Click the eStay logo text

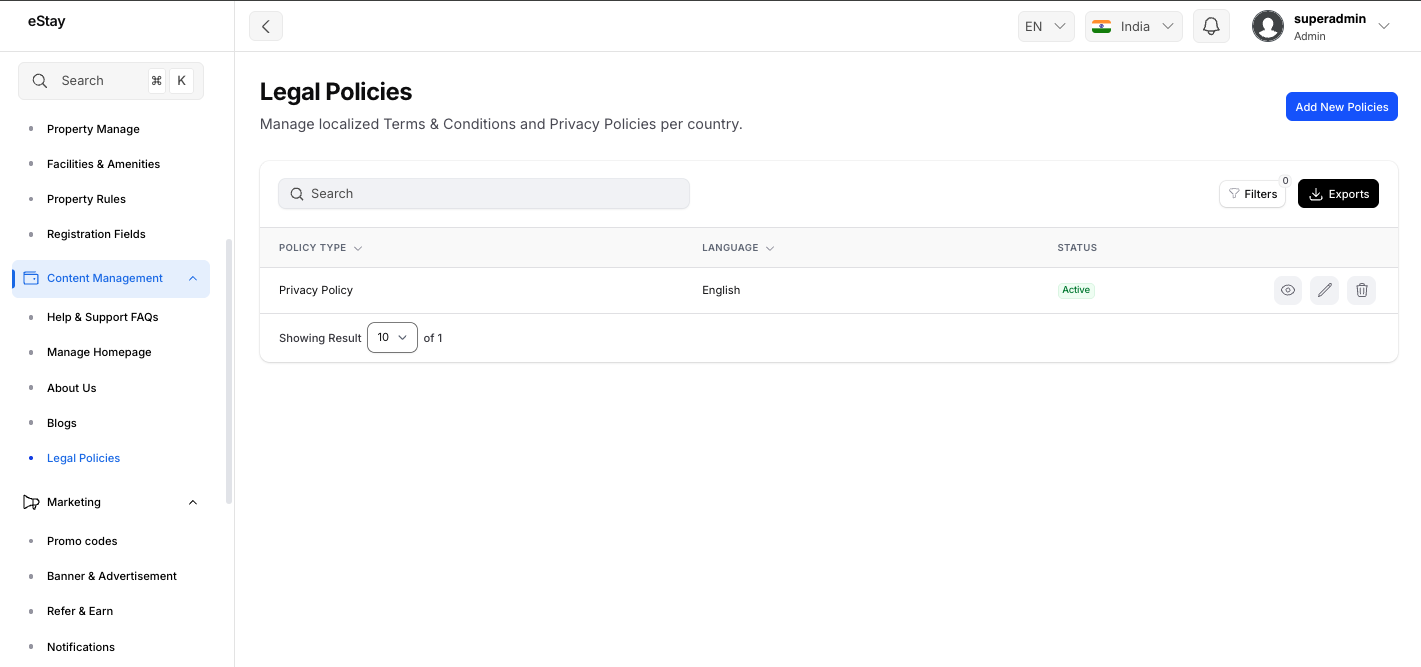(x=46, y=21)
